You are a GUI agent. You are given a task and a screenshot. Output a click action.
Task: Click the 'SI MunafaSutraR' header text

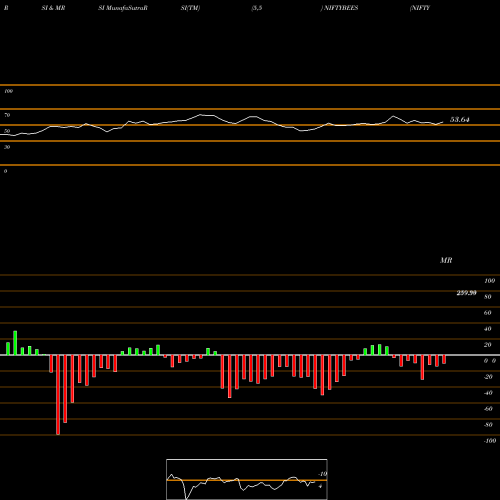tap(123, 8)
